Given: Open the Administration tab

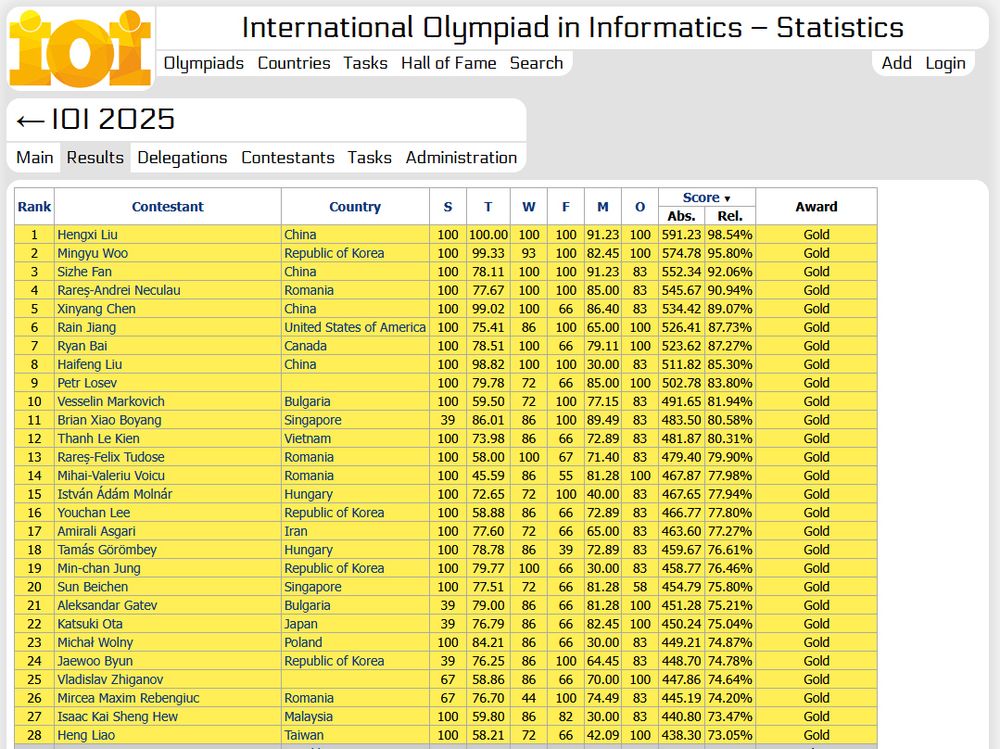Looking at the screenshot, I should [461, 158].
